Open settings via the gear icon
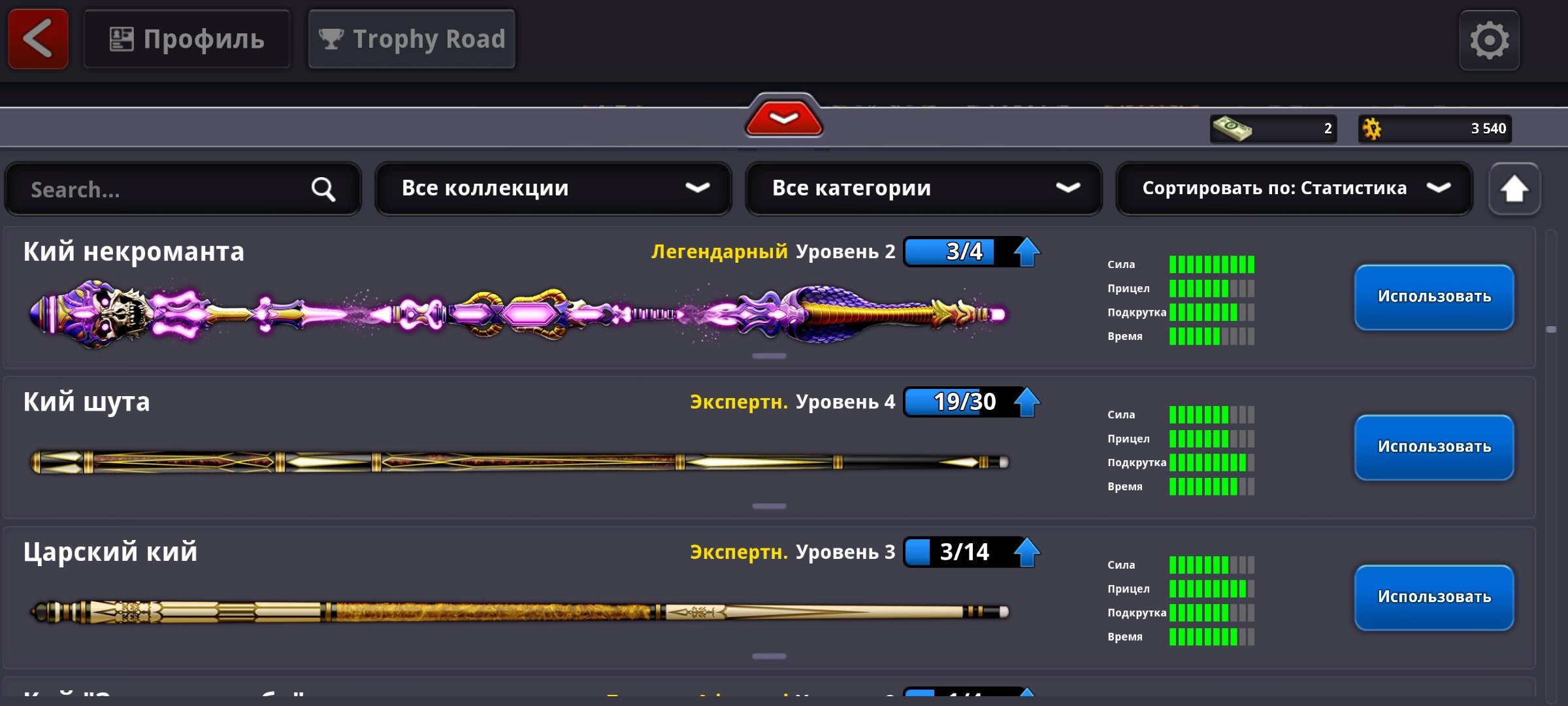1568x706 pixels. coord(1490,41)
